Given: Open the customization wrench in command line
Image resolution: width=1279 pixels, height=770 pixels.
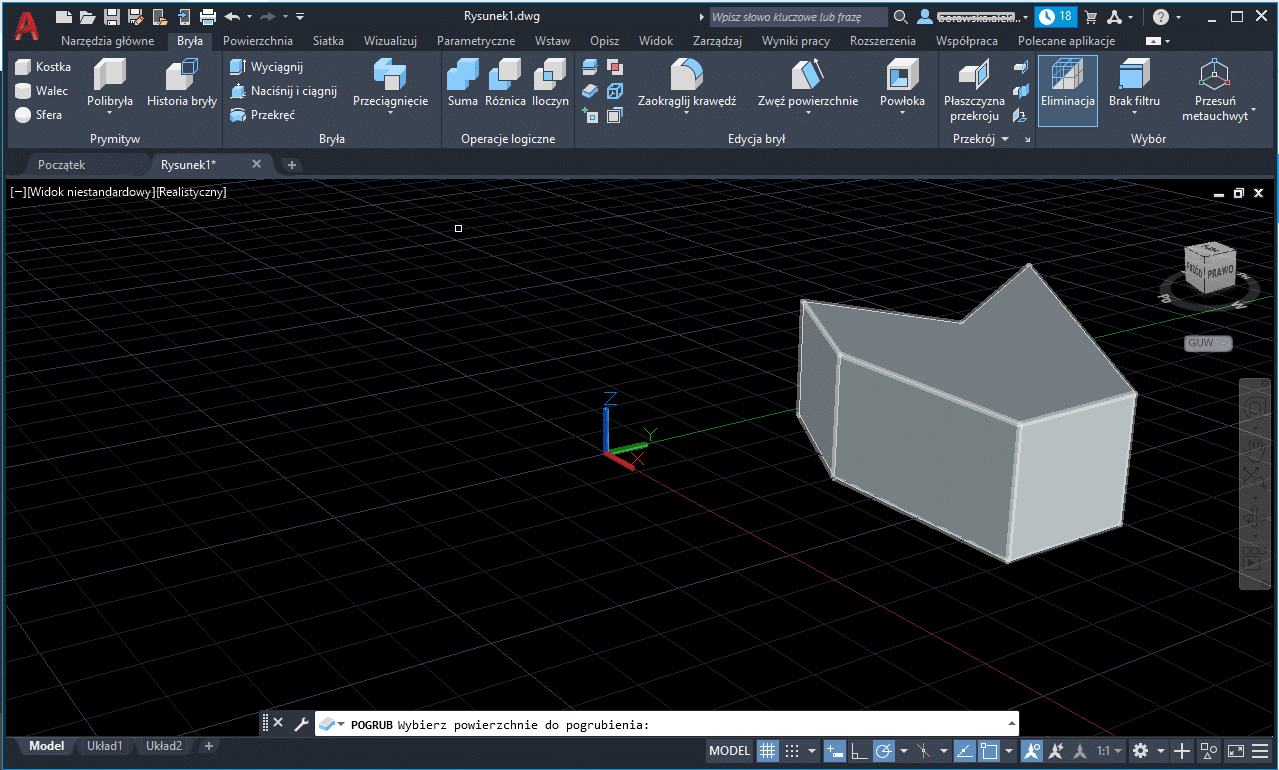Looking at the screenshot, I should (301, 723).
